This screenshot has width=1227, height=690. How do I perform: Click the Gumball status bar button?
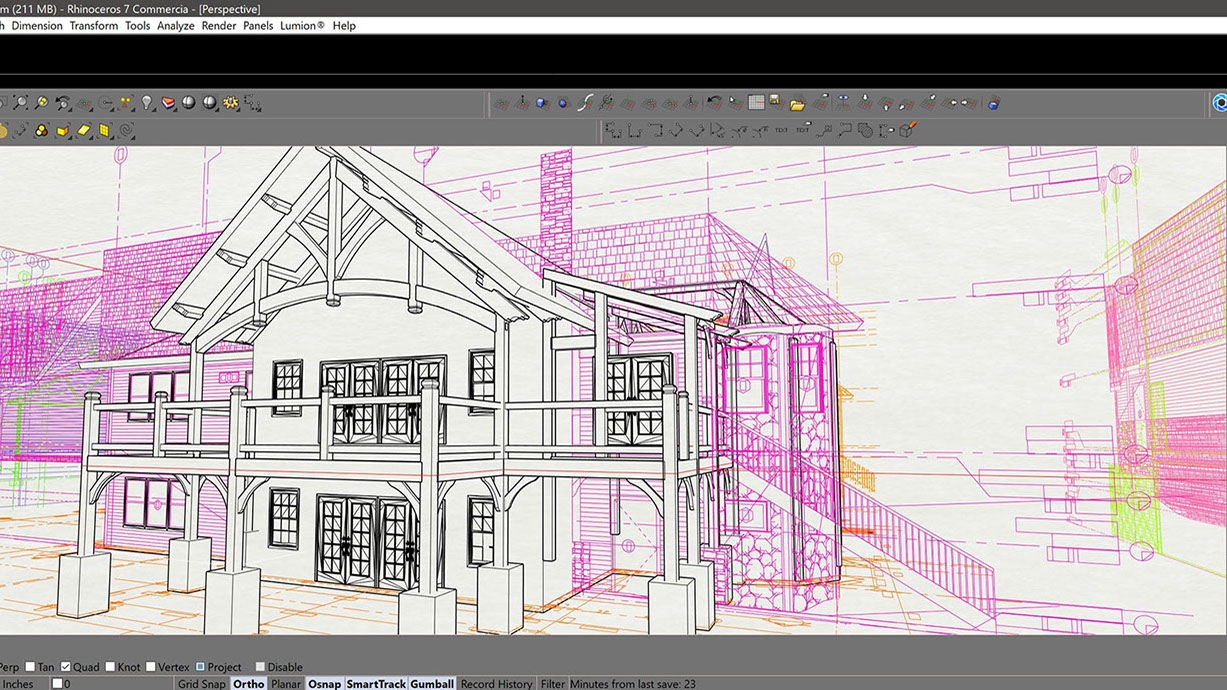(432, 684)
